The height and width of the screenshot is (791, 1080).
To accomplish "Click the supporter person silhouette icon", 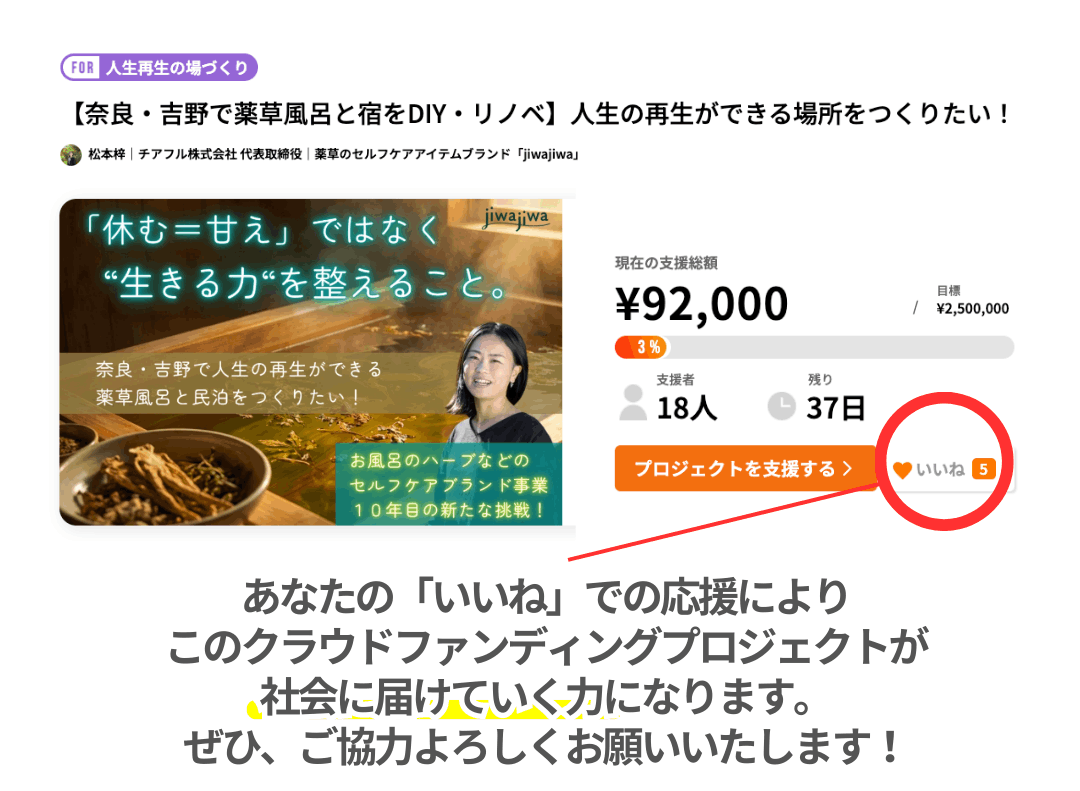I will tap(632, 403).
